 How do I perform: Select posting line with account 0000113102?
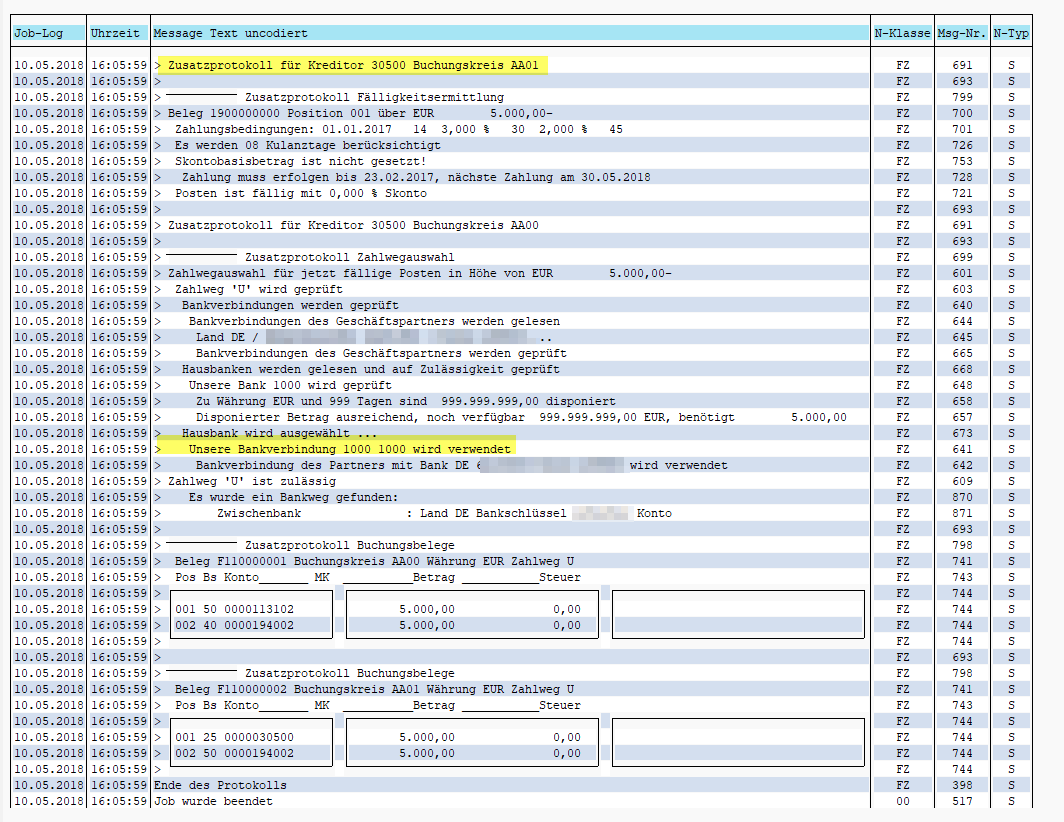[235, 610]
